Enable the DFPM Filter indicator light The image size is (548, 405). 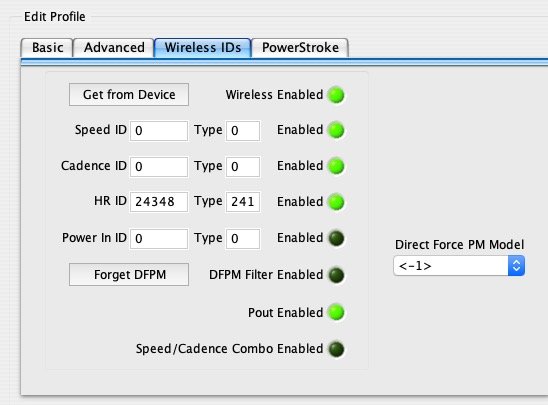tap(336, 275)
